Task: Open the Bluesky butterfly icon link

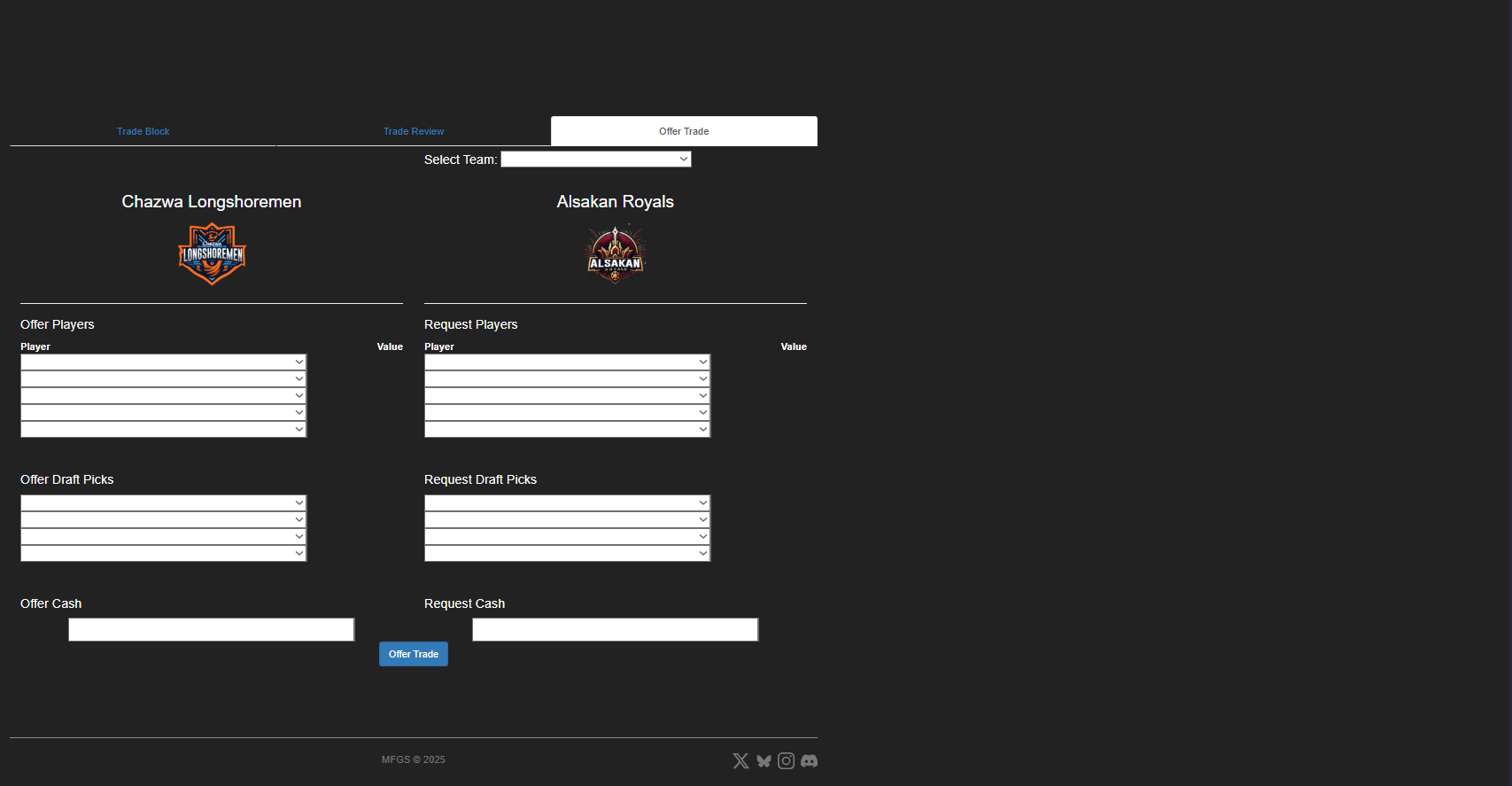Action: (764, 761)
